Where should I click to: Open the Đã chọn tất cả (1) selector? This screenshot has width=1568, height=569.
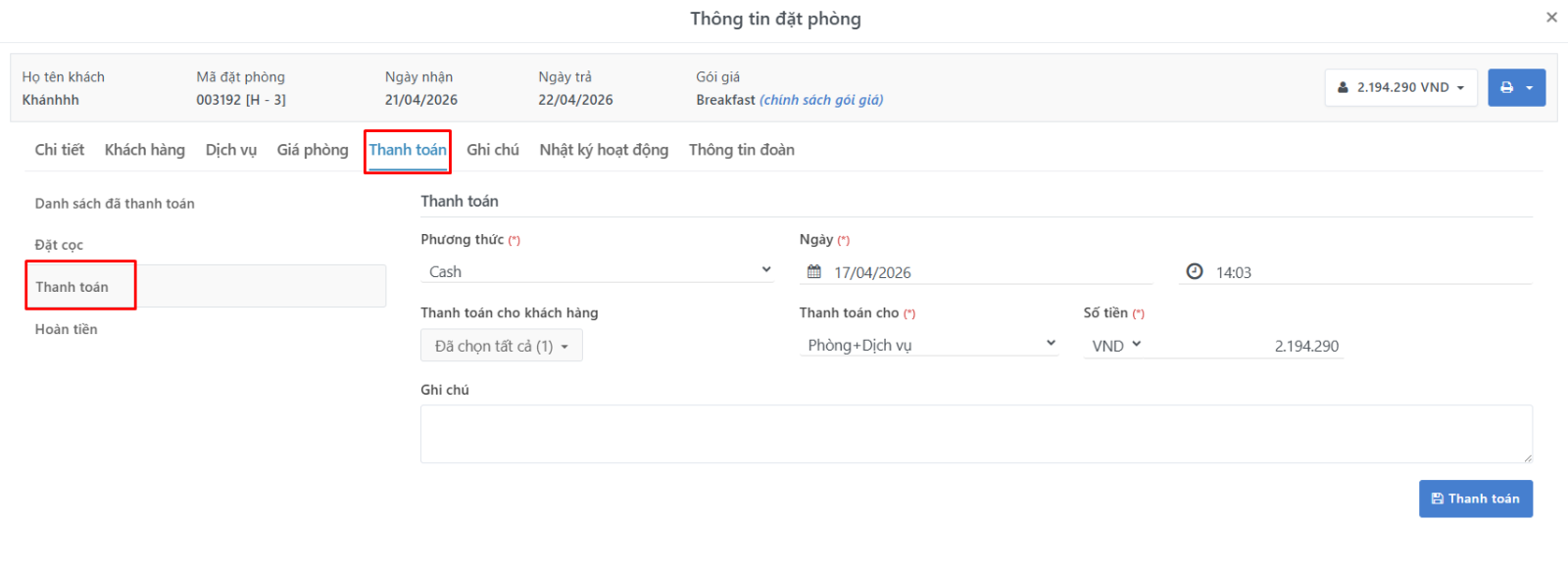tap(502, 346)
